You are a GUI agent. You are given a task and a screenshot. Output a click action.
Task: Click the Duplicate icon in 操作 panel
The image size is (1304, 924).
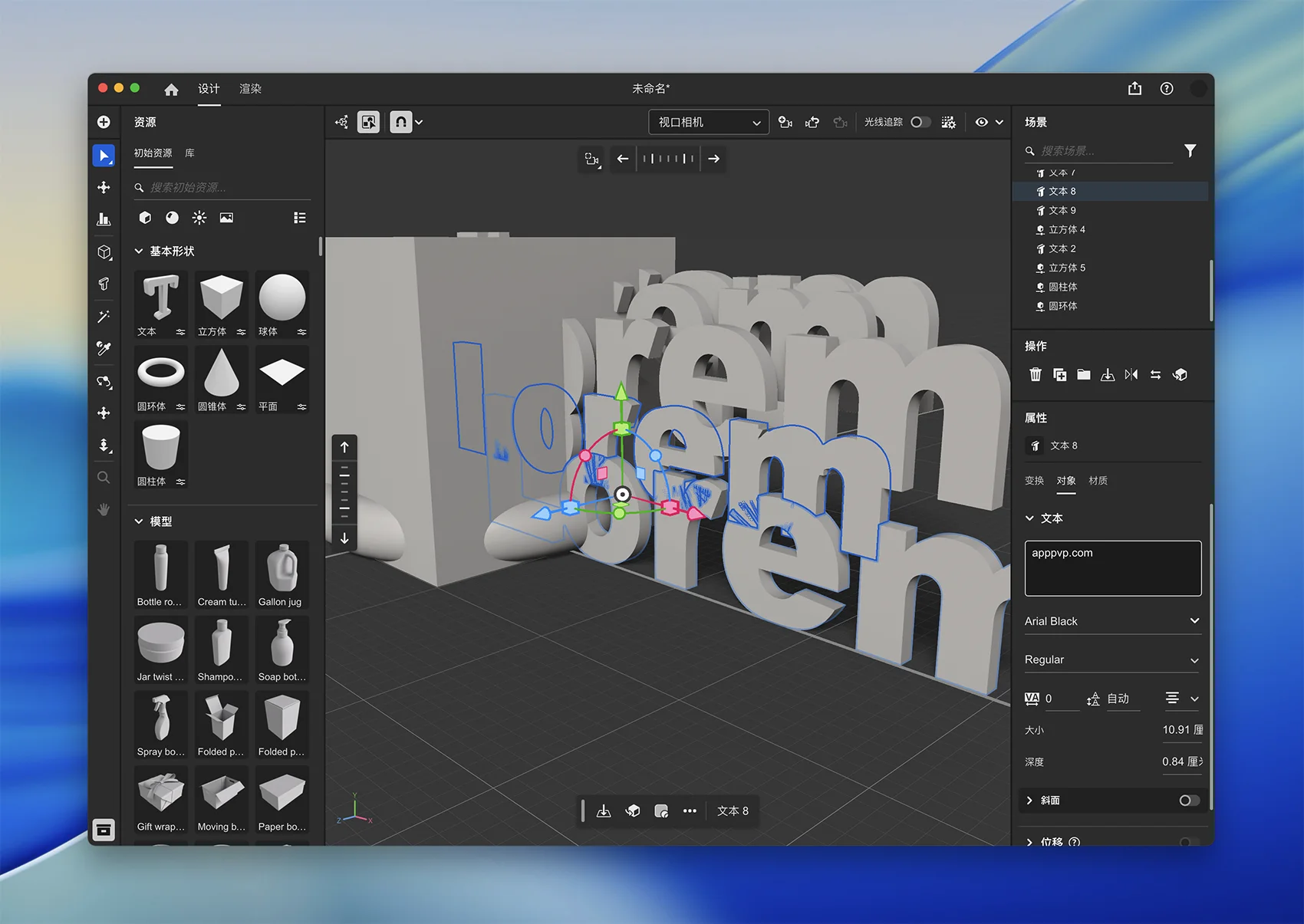point(1059,375)
